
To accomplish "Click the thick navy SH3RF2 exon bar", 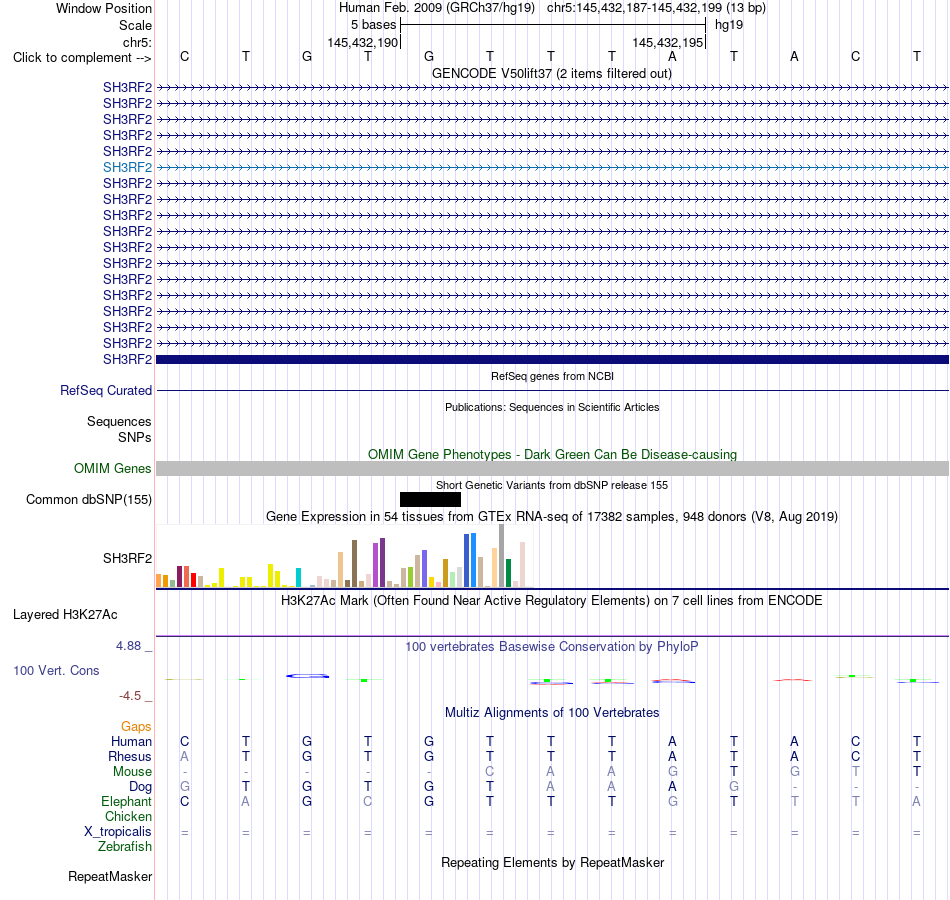I will pos(553,359).
